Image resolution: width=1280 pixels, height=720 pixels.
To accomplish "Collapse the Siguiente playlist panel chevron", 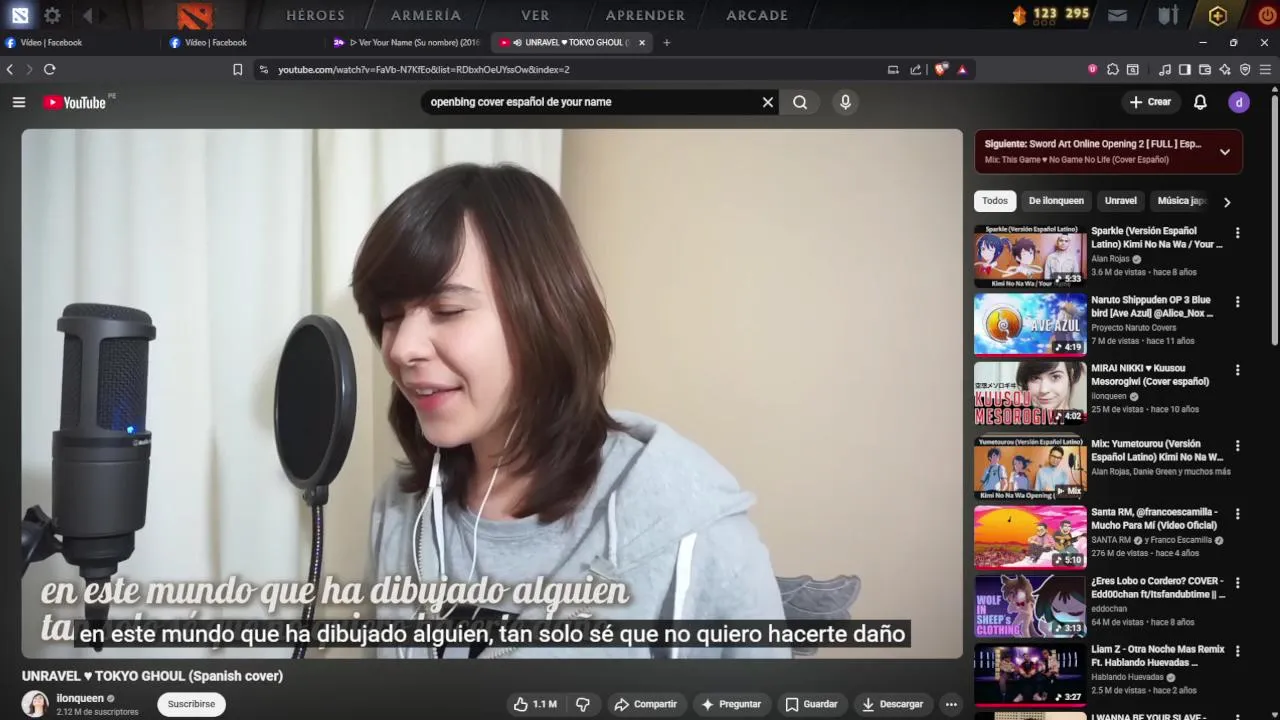I will [x=1225, y=152].
